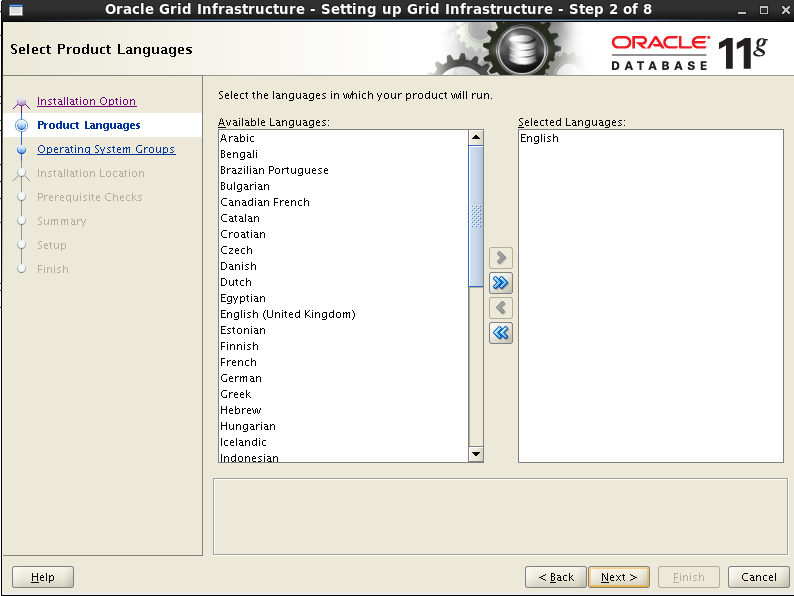
Task: Click the add selected language arrow button
Action: 501,258
